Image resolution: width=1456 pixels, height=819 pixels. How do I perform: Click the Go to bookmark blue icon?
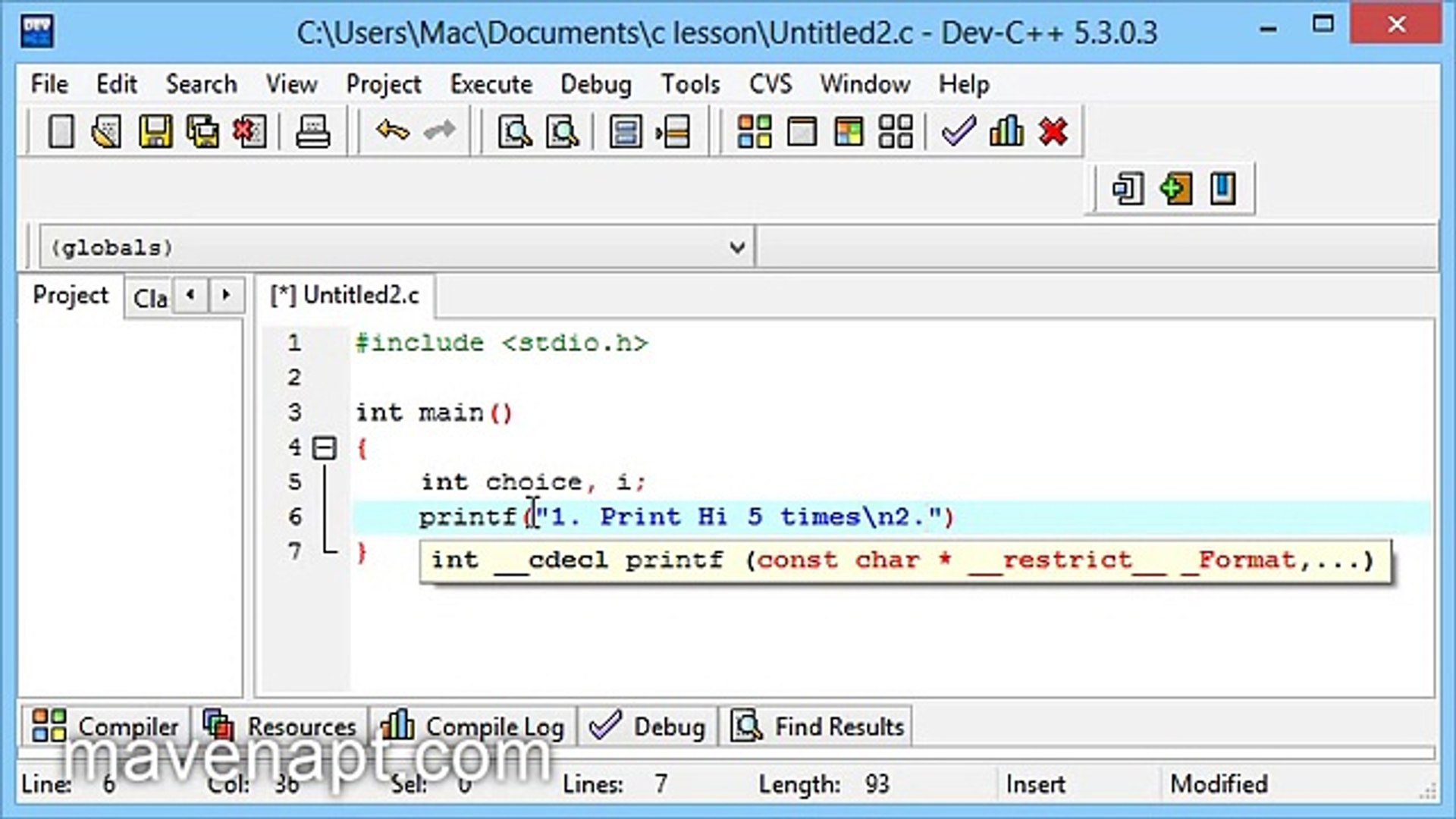click(1222, 189)
